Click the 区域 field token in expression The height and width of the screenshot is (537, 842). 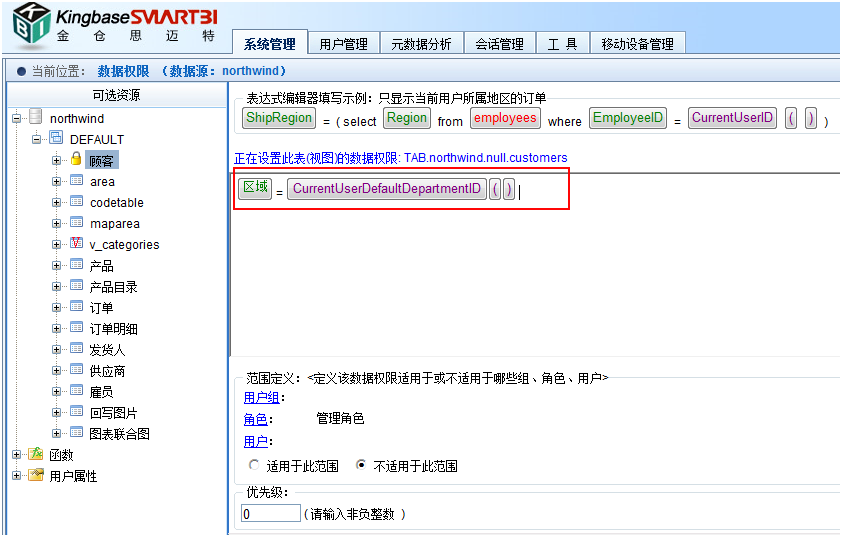click(255, 188)
